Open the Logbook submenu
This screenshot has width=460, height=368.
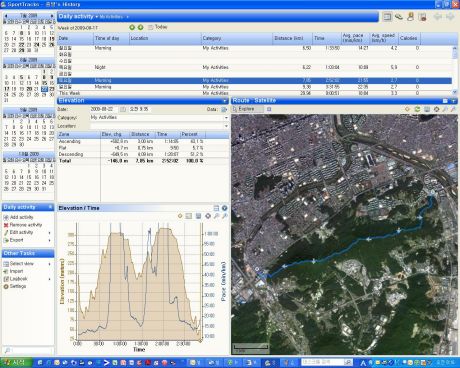(27, 279)
